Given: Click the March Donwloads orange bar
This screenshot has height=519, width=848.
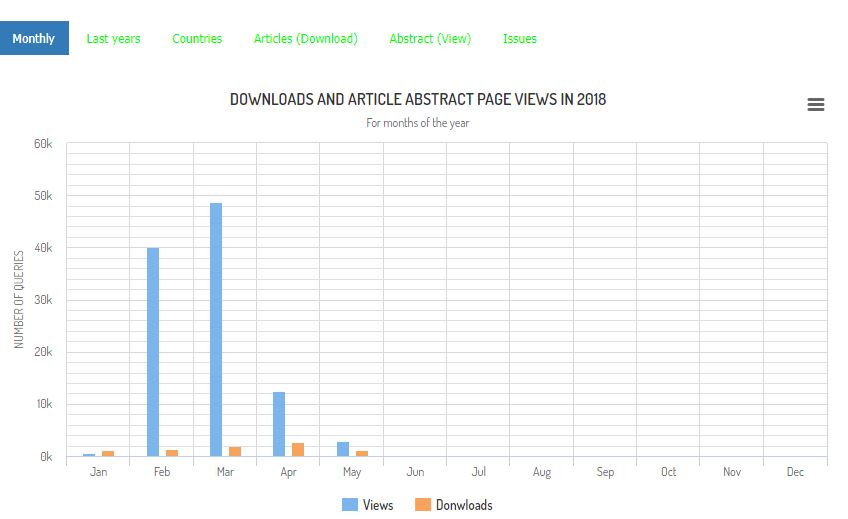Looking at the screenshot, I should (x=235, y=452).
